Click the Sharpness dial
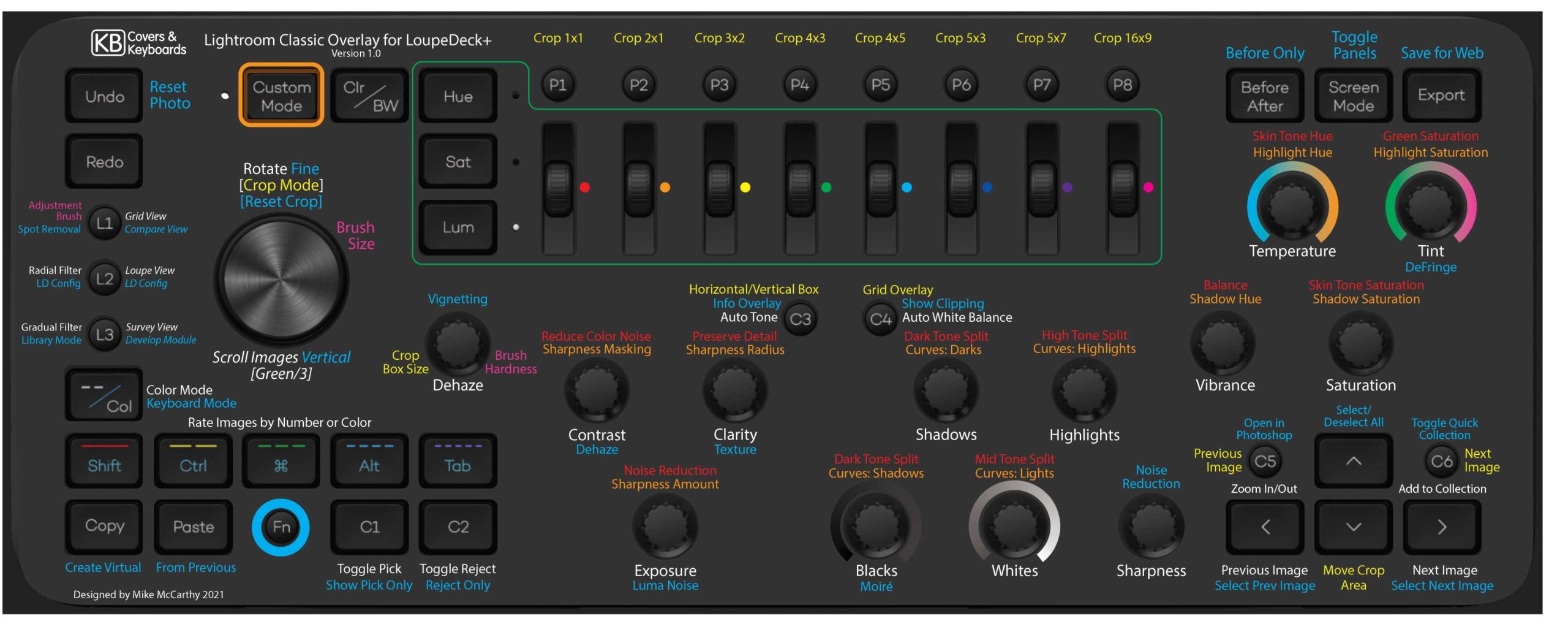 pyautogui.click(x=1151, y=527)
